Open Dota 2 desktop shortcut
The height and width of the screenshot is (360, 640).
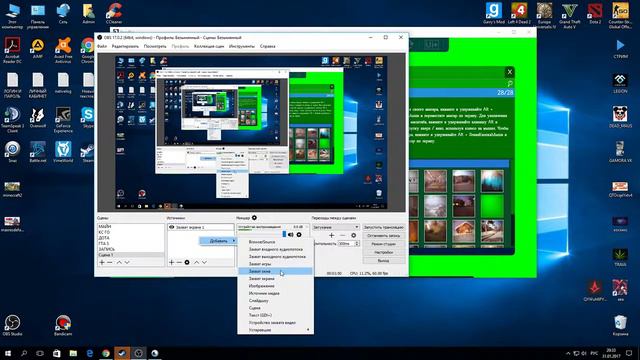click(595, 14)
